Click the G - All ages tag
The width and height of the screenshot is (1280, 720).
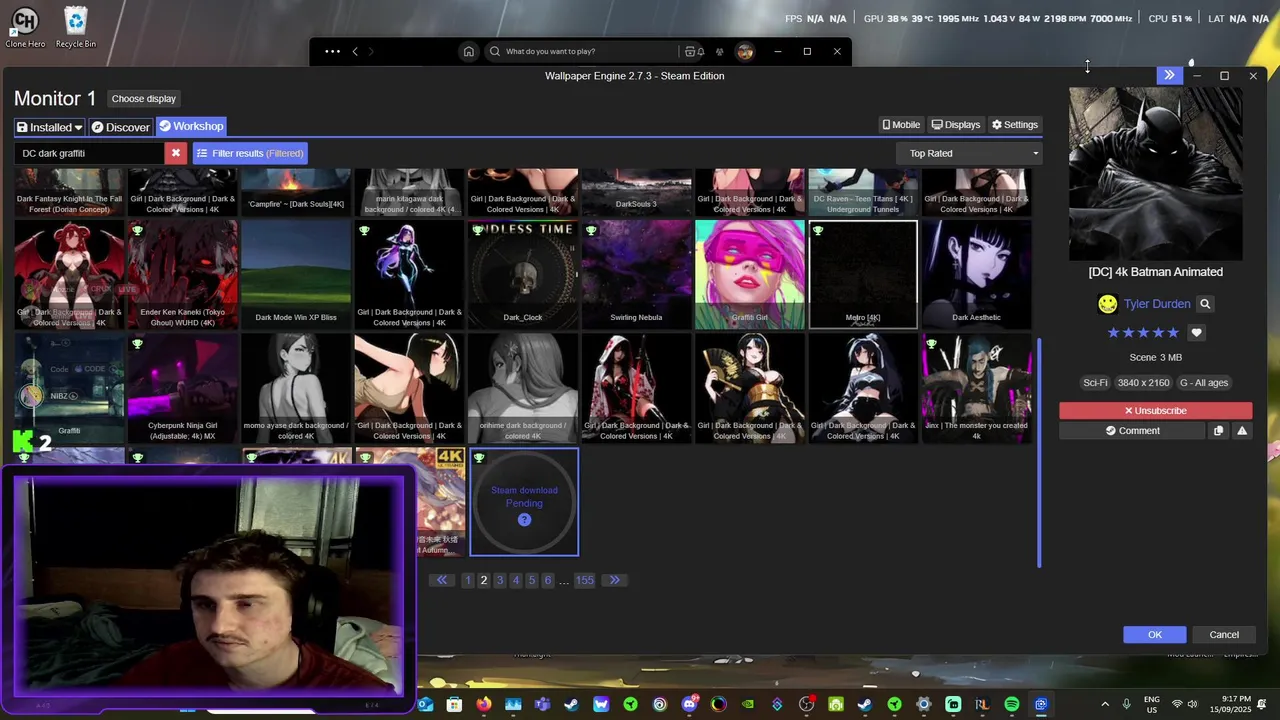(1204, 383)
